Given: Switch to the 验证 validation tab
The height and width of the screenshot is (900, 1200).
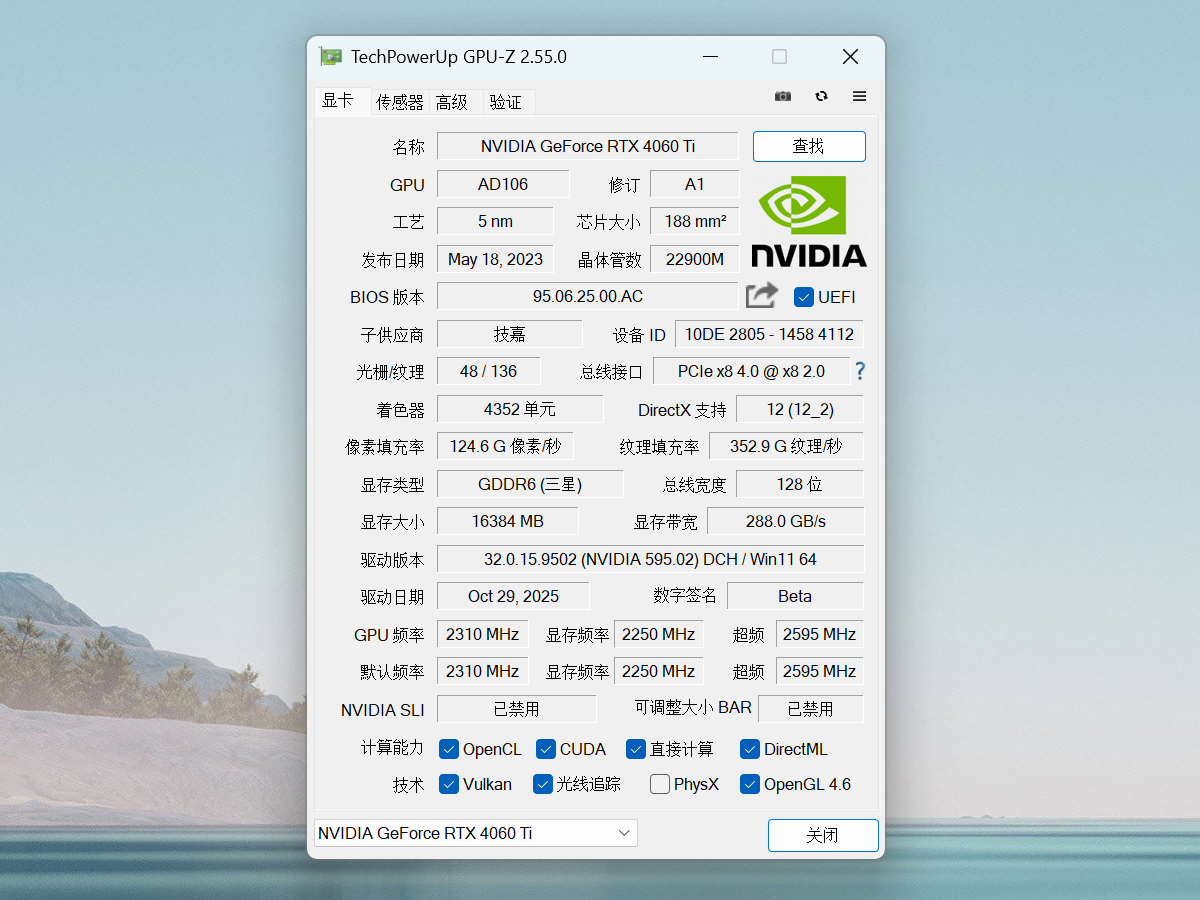Looking at the screenshot, I should (x=507, y=101).
